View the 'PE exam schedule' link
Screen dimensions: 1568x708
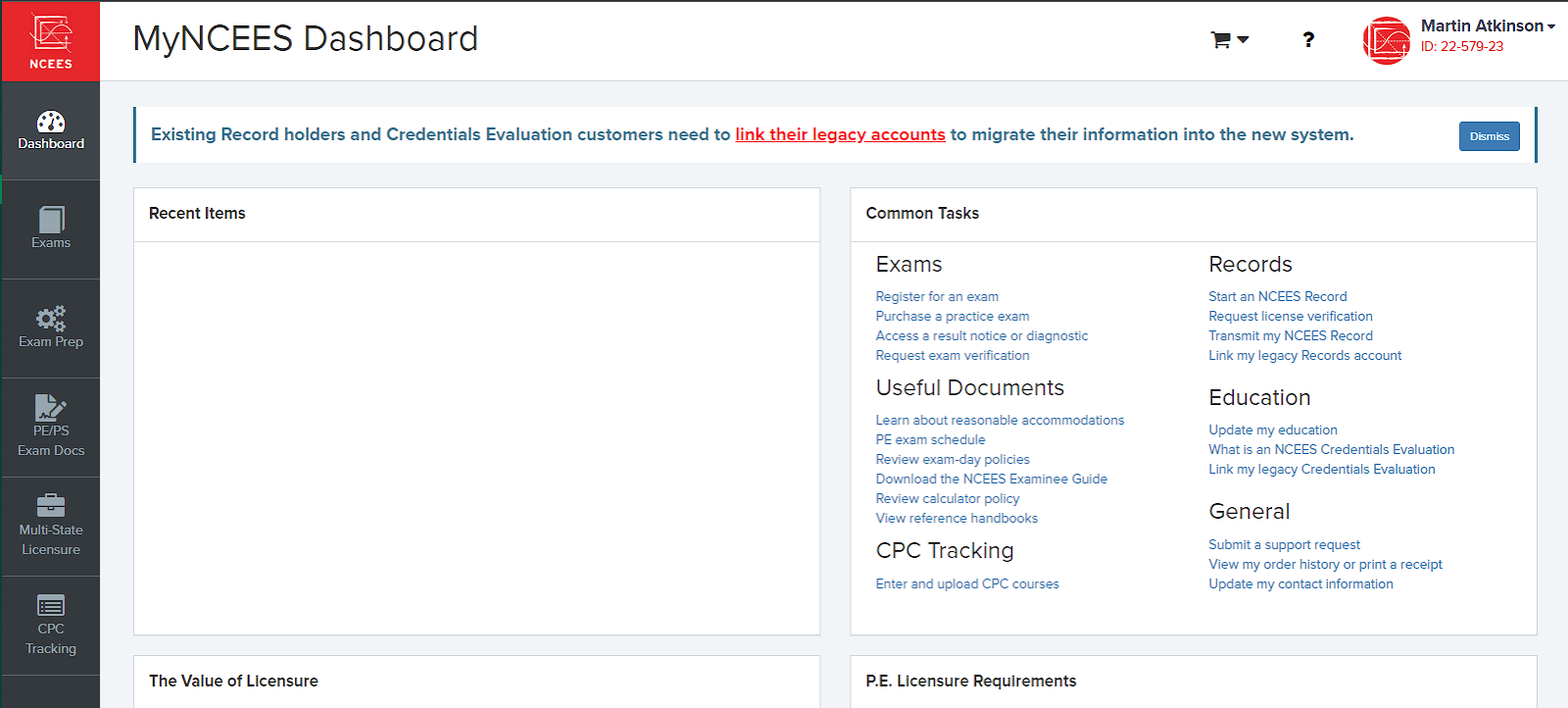coord(930,439)
